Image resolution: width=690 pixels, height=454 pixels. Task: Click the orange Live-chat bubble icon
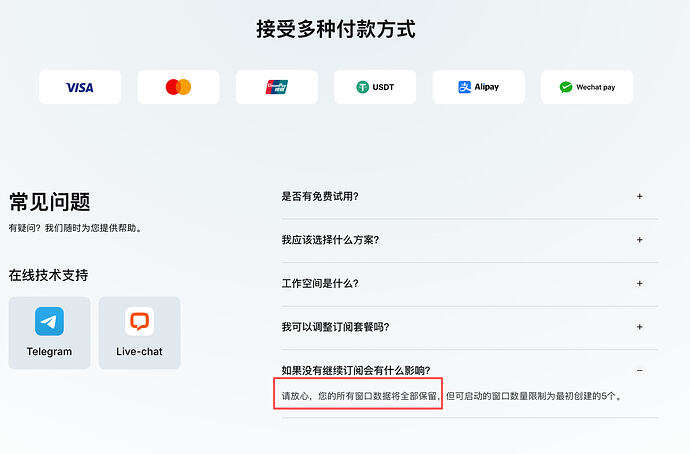(139, 321)
